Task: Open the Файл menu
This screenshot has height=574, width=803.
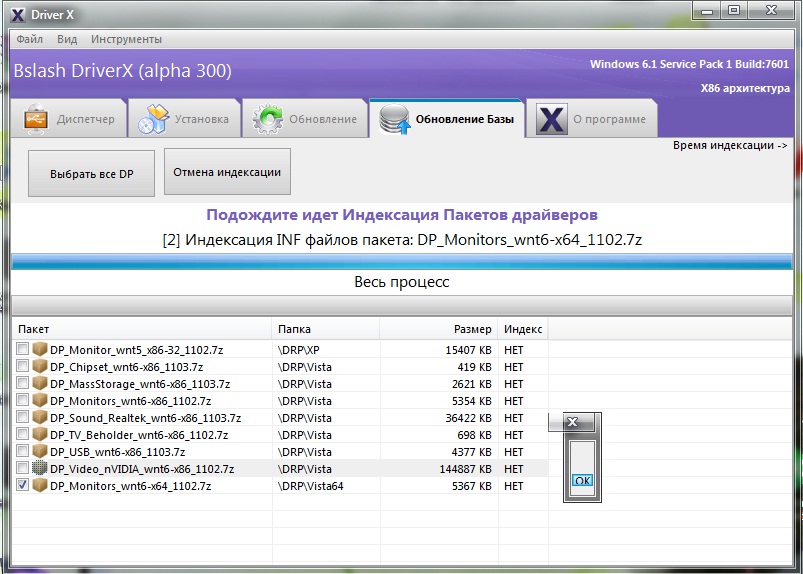Action: [x=30, y=39]
